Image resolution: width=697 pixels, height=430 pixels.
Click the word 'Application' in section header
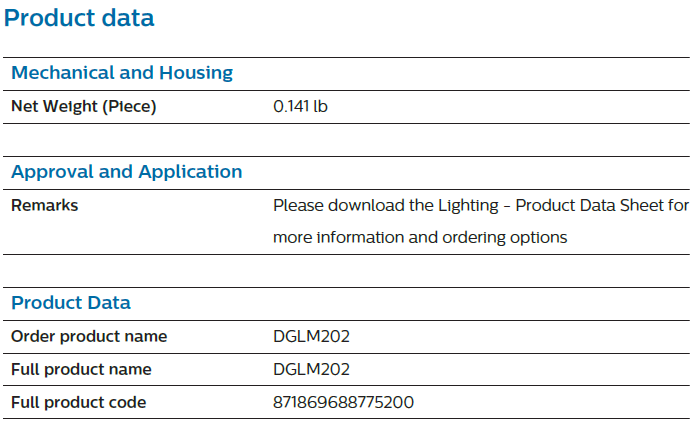(x=190, y=172)
